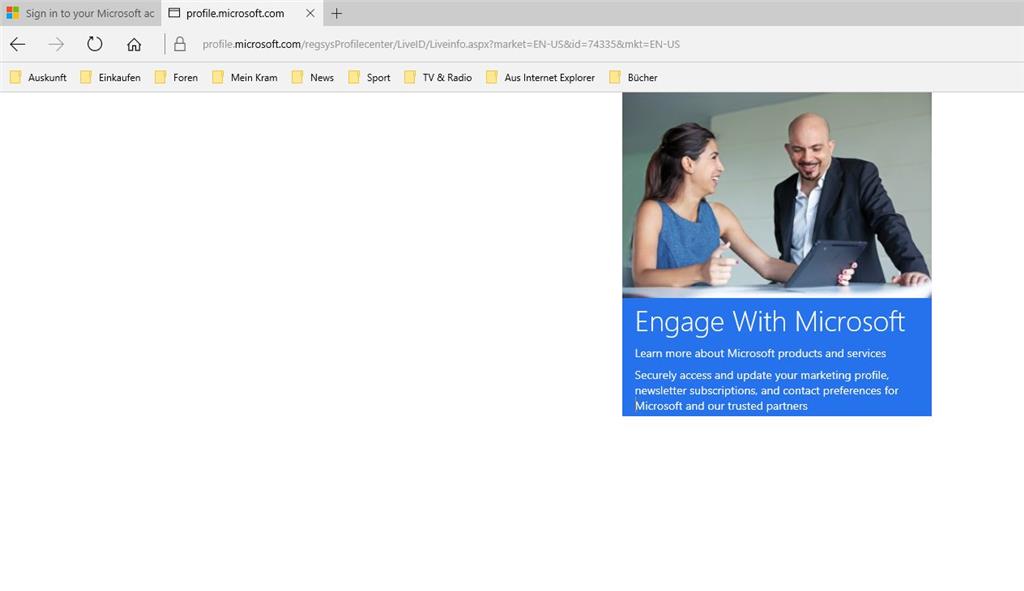The image size is (1024, 591).
Task: Switch to Sign in to your Microsoft tab
Action: pyautogui.click(x=81, y=13)
